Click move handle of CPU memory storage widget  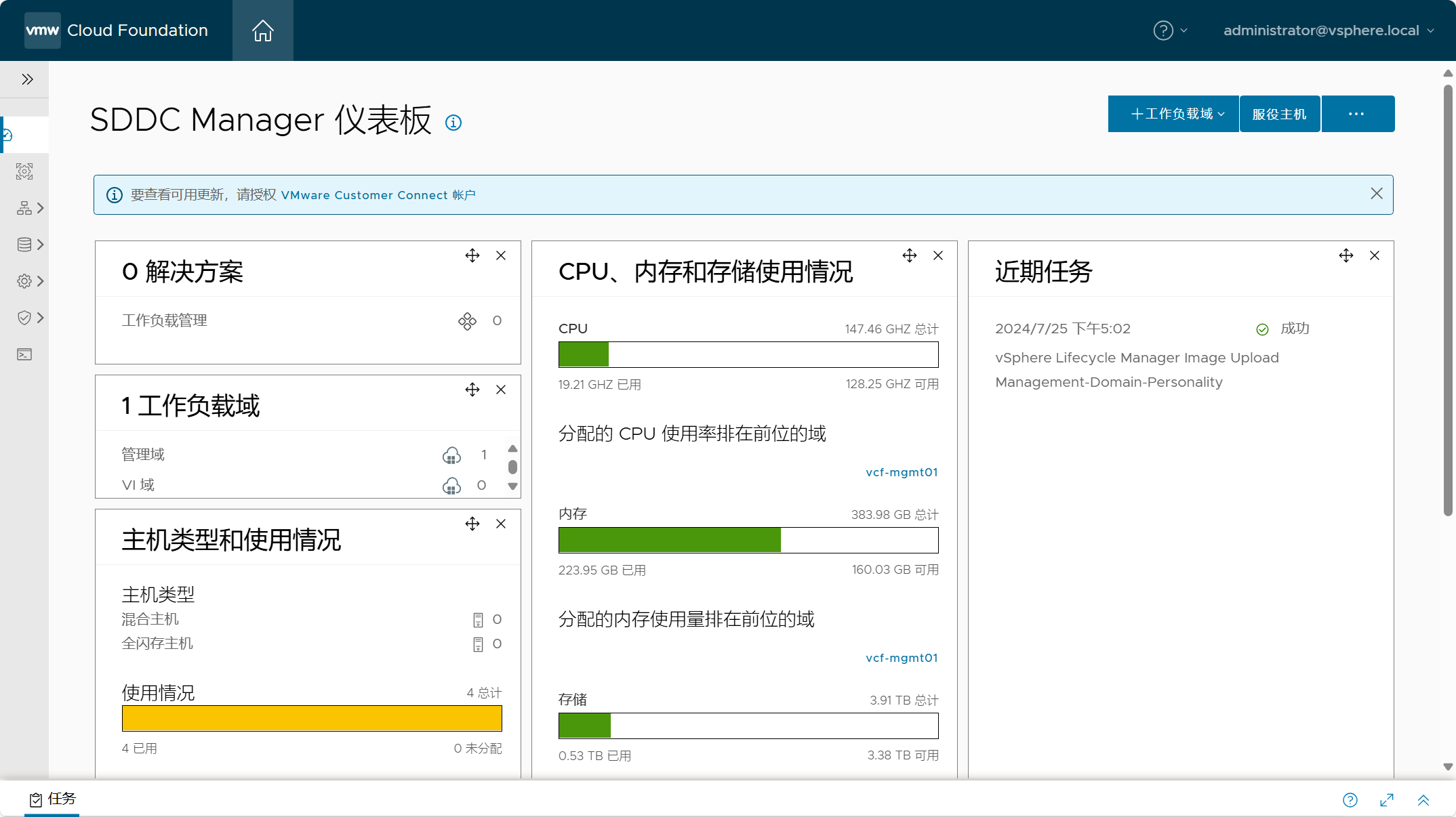click(910, 255)
